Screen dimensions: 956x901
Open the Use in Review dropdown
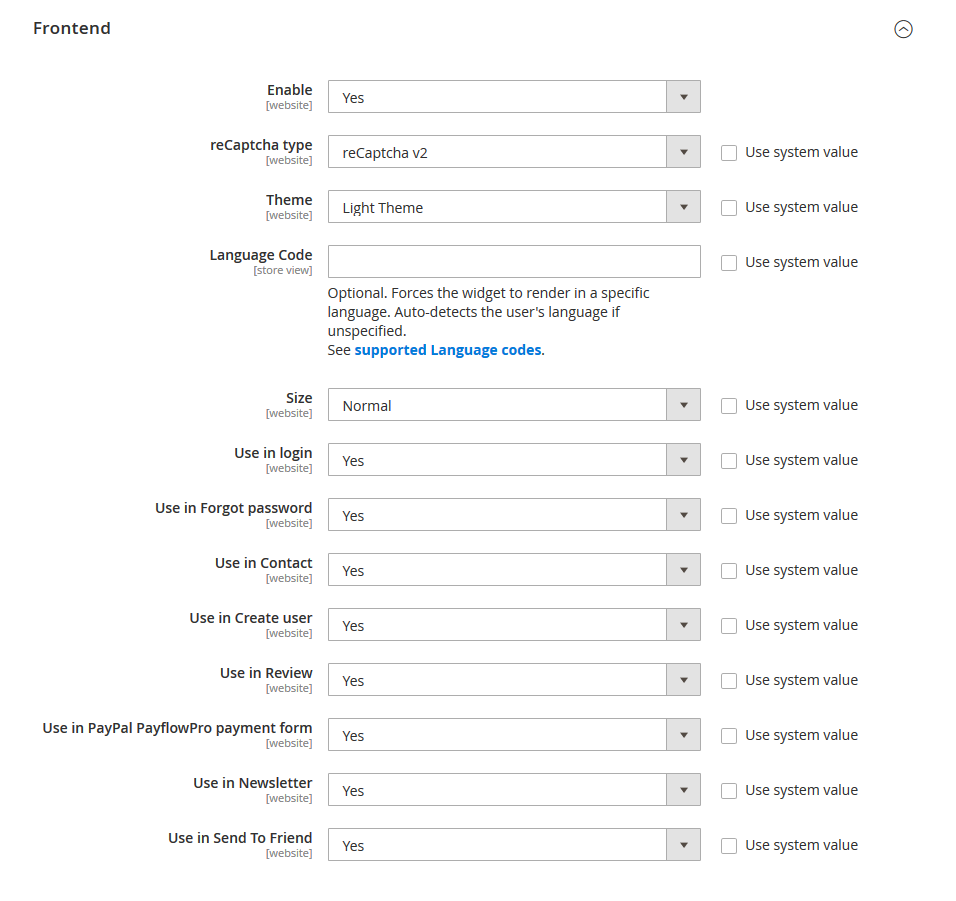coord(514,680)
